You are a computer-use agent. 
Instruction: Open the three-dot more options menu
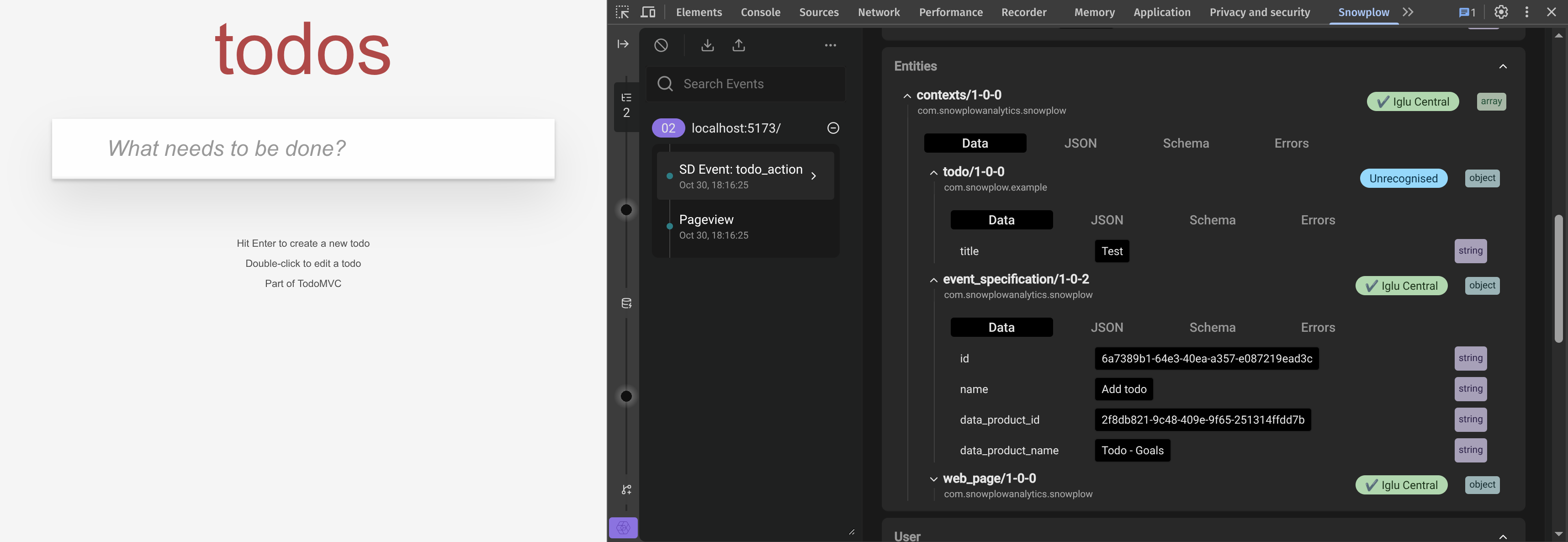830,45
